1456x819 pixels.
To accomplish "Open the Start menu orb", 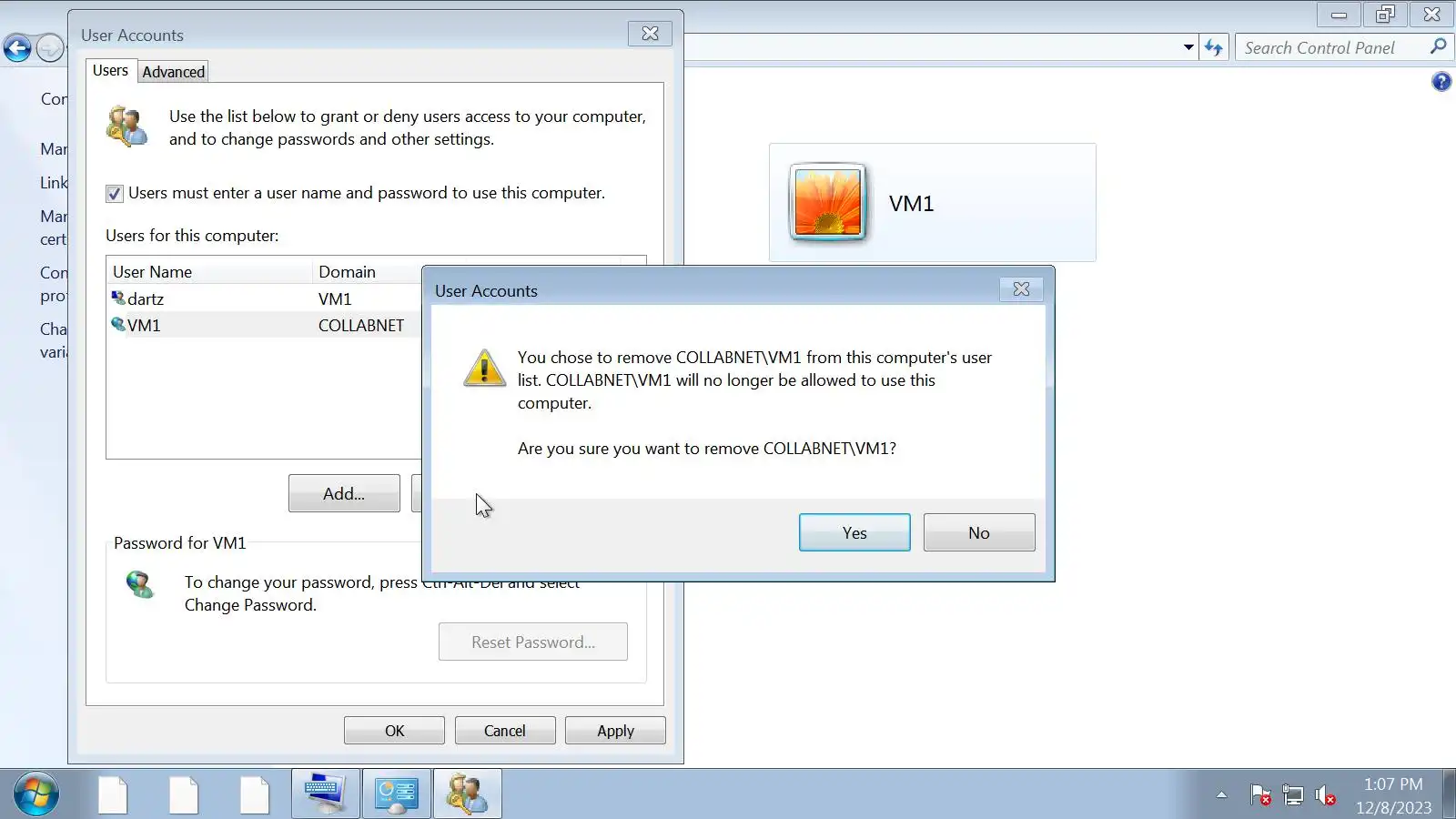I will coord(36,794).
